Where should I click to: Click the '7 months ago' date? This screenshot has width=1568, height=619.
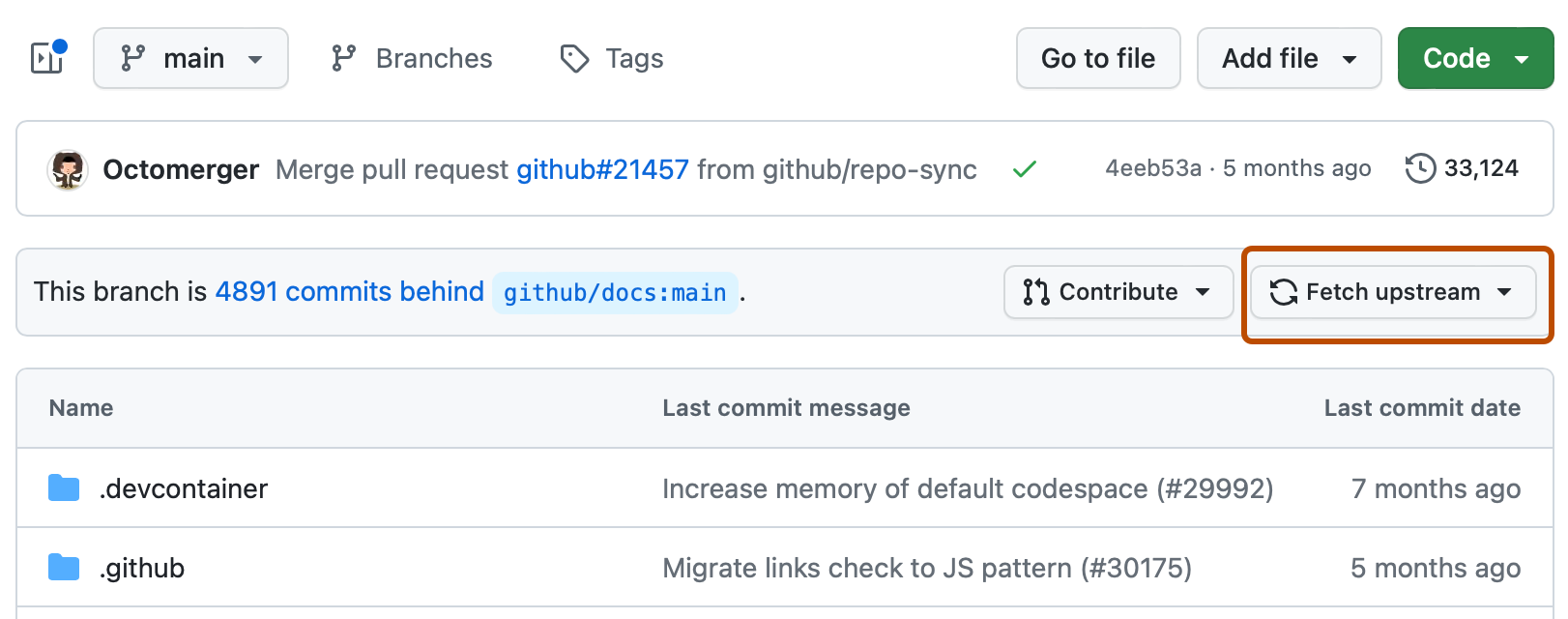[x=1436, y=488]
